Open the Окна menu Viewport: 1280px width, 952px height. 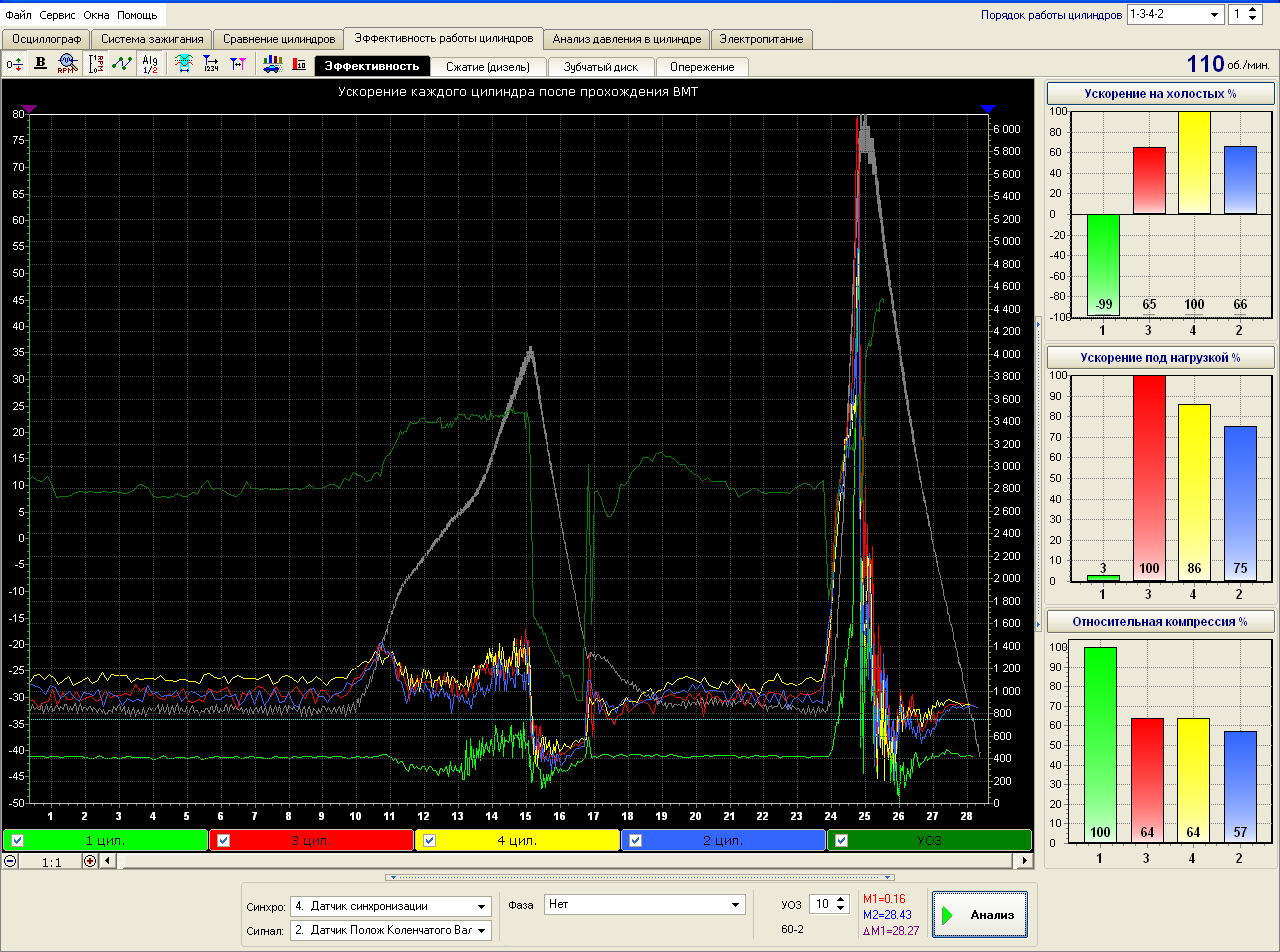[97, 15]
